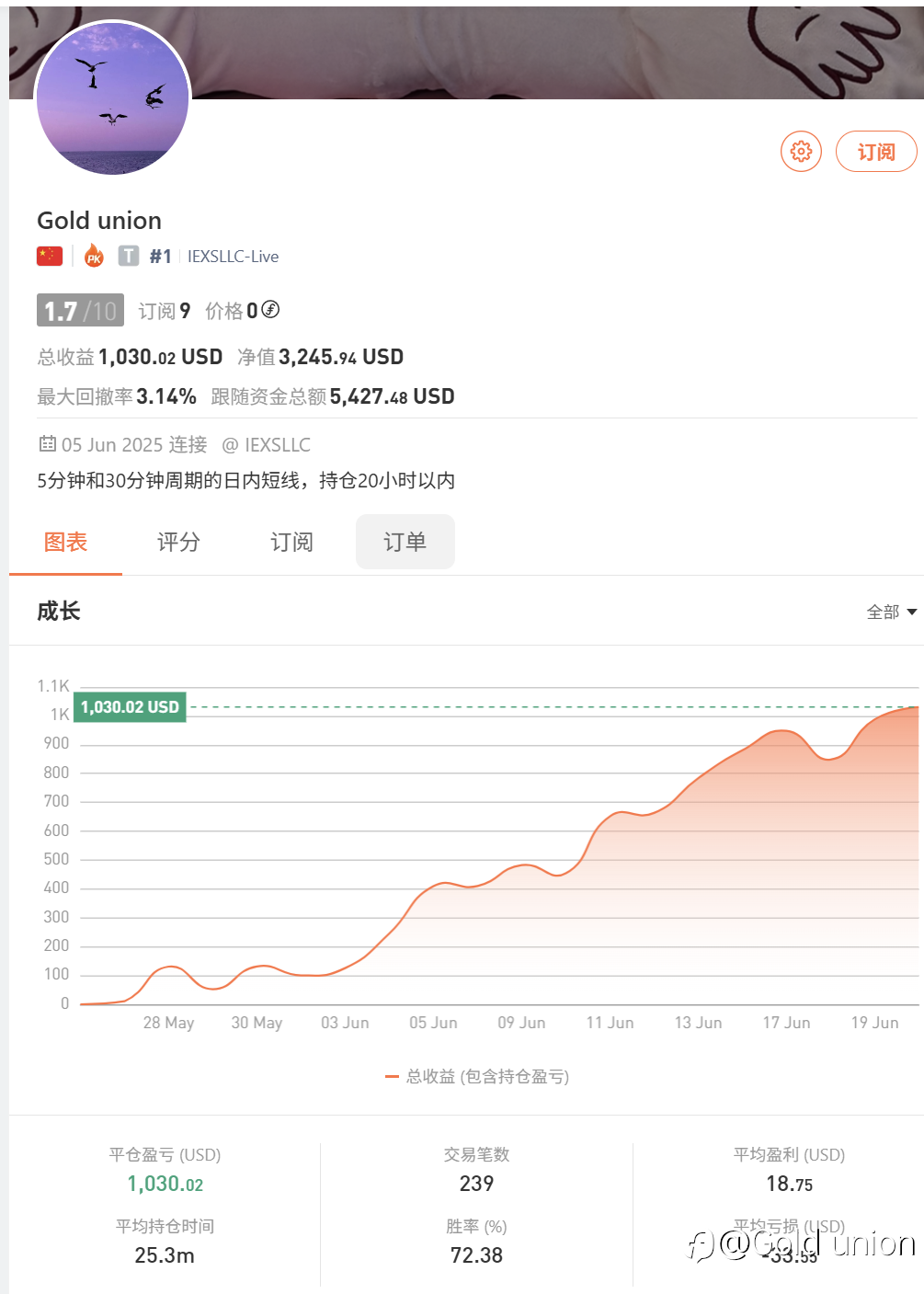Click the 19 Jun point on chart axis
The height and width of the screenshot is (1294, 924).
pos(874,1022)
